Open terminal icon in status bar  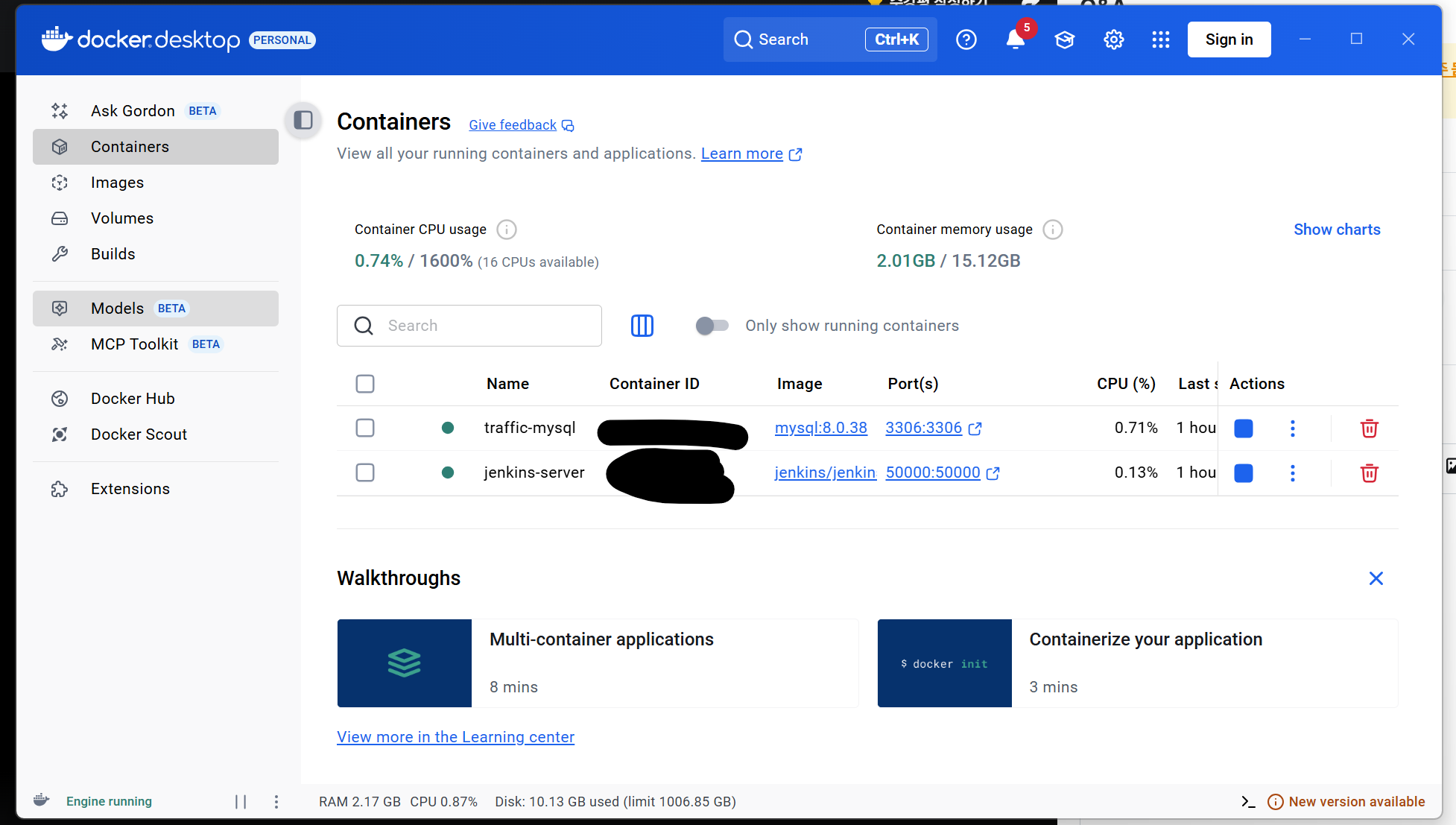click(1248, 802)
